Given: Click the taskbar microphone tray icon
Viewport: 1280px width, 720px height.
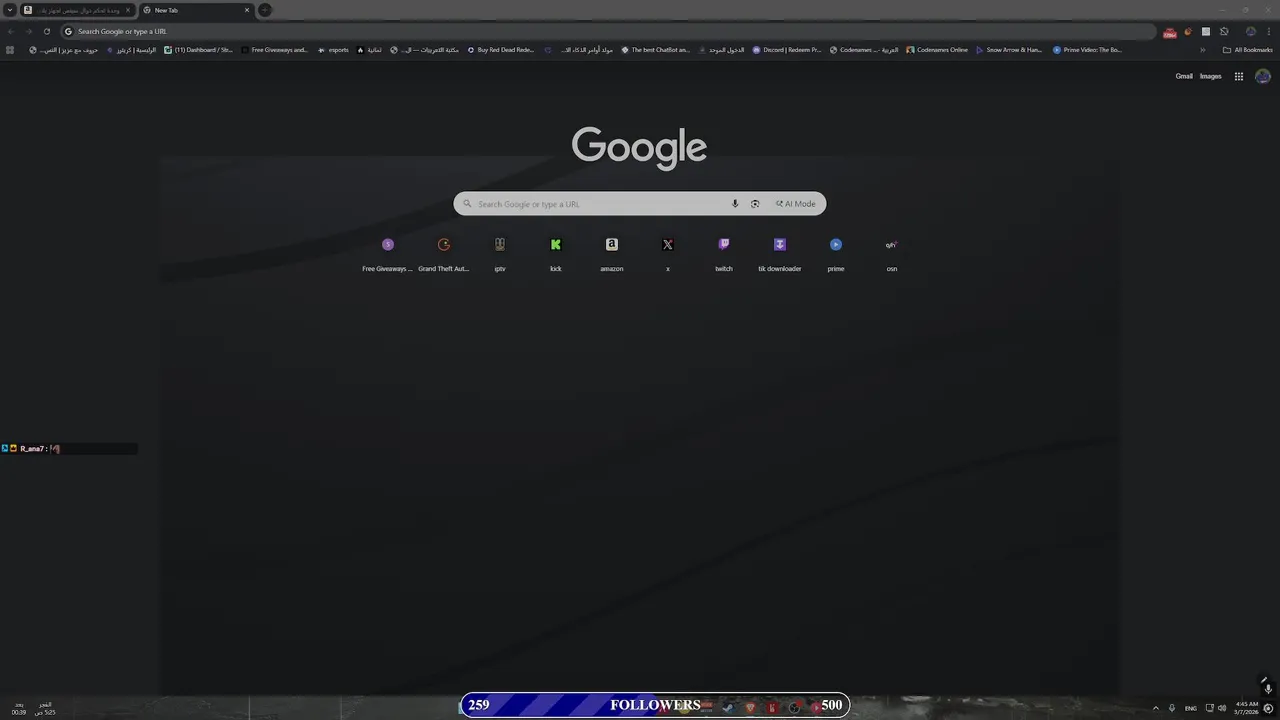Looking at the screenshot, I should coord(1172,708).
